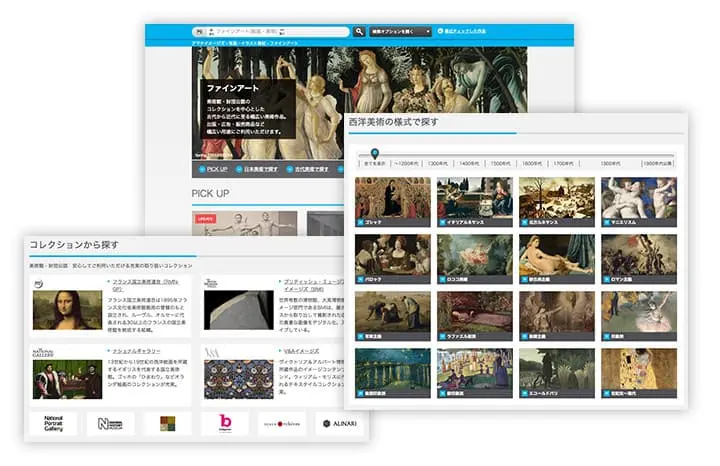The width and height of the screenshot is (720, 466).
Task: Click the timeline pin marker on era slider
Action: pyautogui.click(x=375, y=153)
